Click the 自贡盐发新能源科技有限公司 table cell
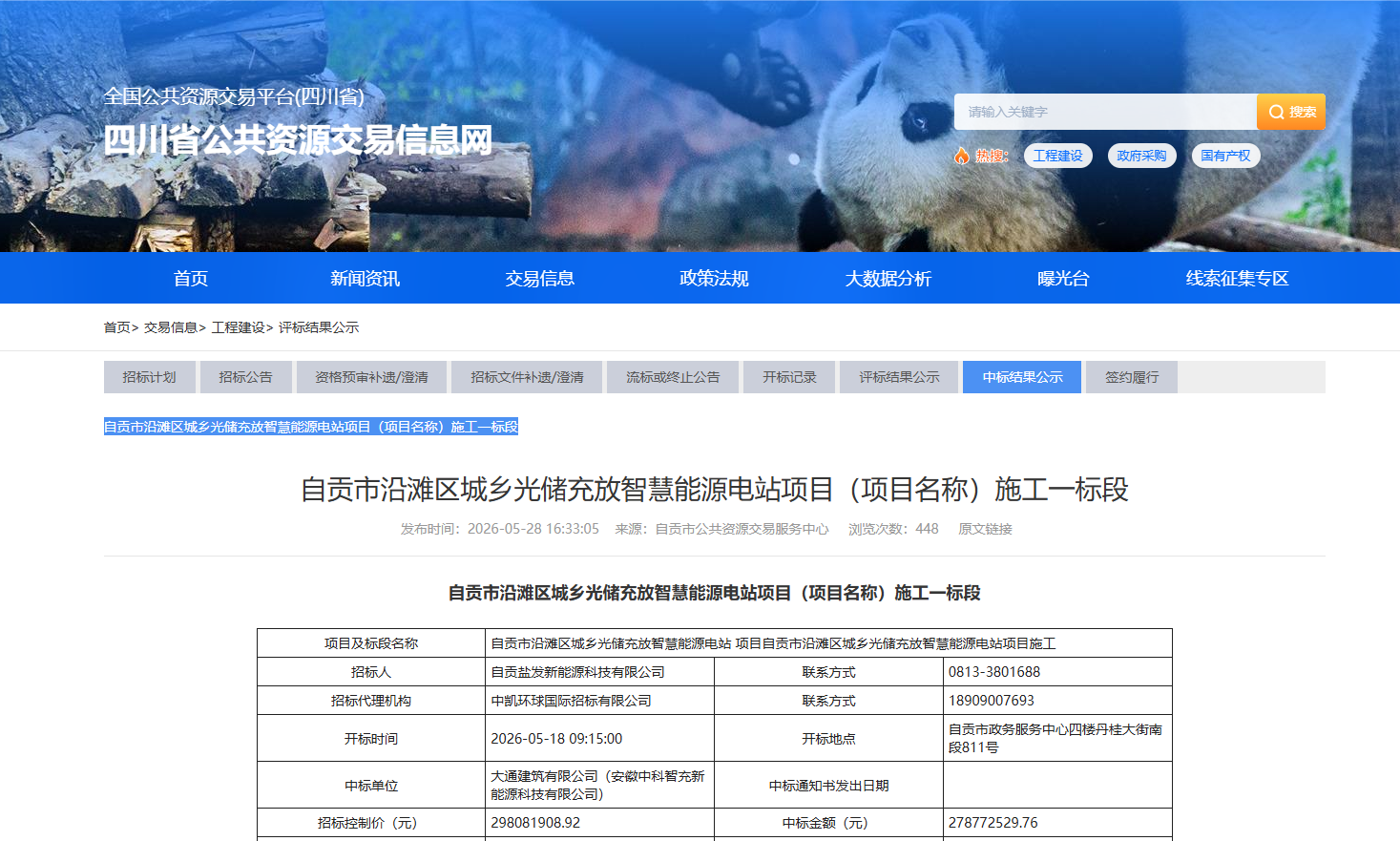This screenshot has height=841, width=1400. tap(599, 672)
